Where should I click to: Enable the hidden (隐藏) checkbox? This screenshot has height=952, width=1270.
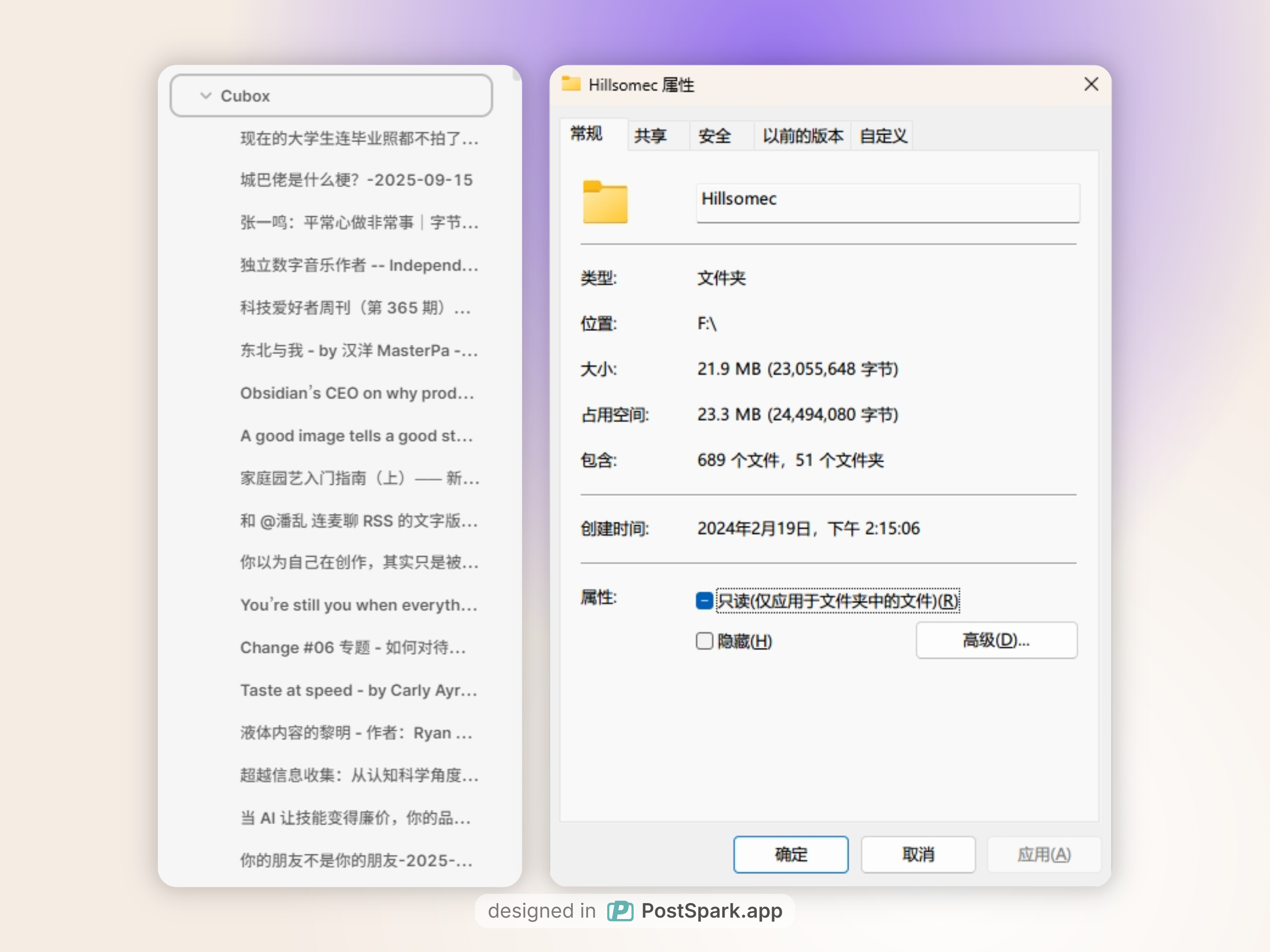(x=704, y=640)
